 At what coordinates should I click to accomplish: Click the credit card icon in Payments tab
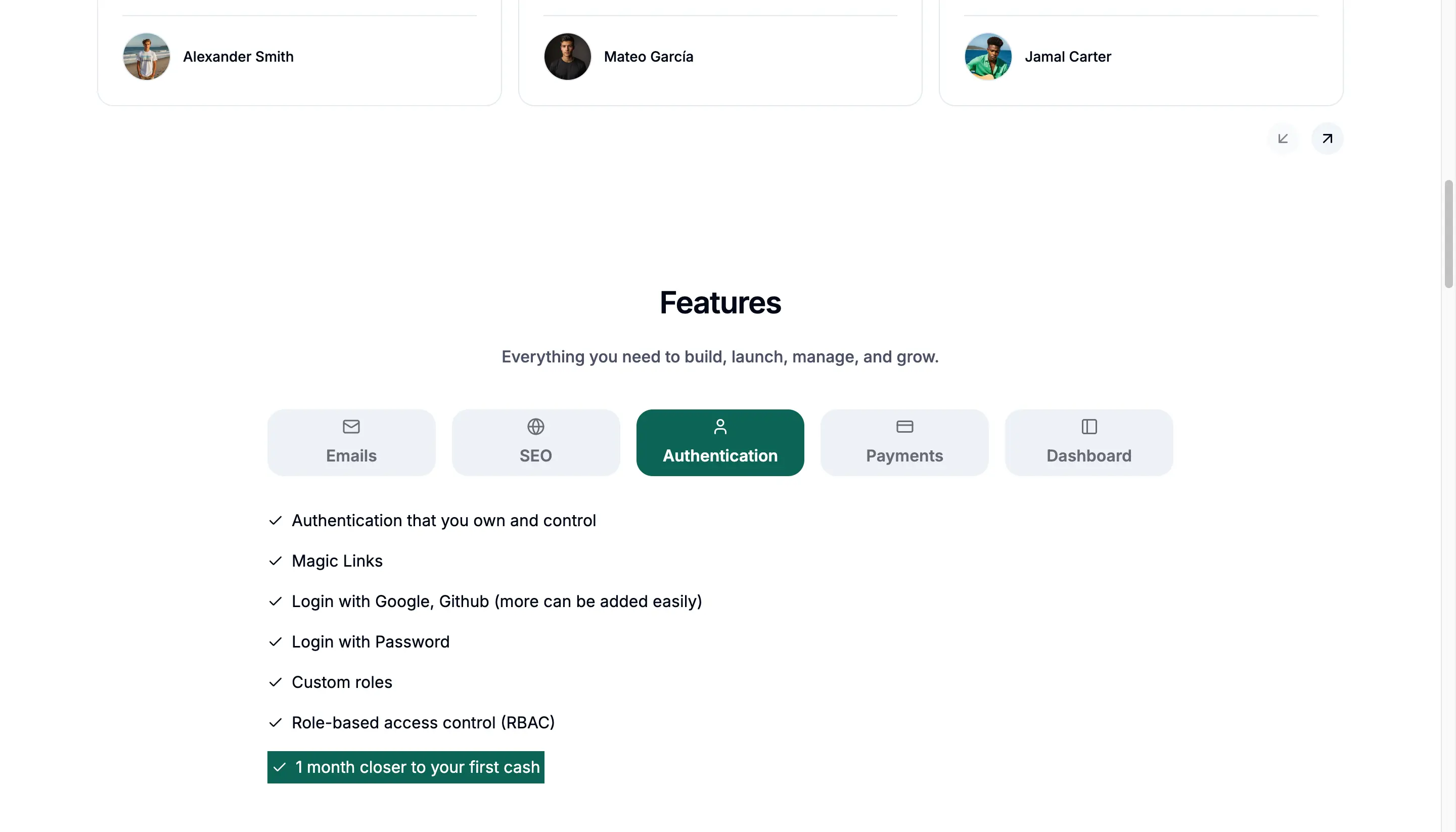pyautogui.click(x=904, y=426)
